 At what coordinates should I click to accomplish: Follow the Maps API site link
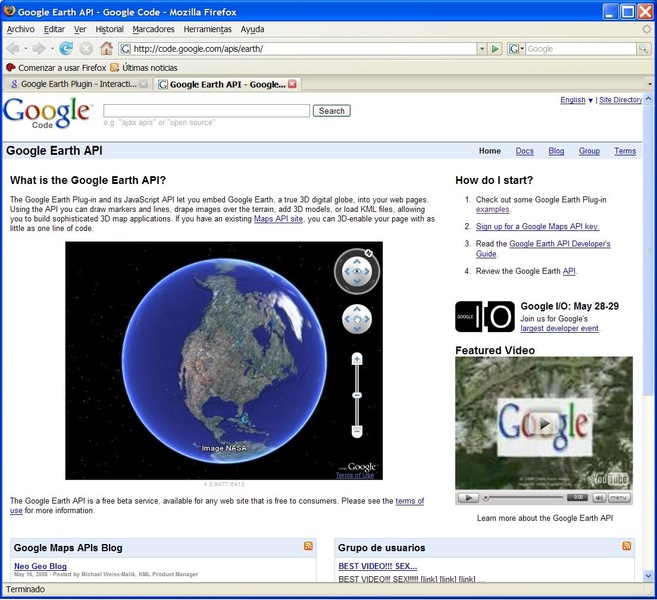coord(278,218)
